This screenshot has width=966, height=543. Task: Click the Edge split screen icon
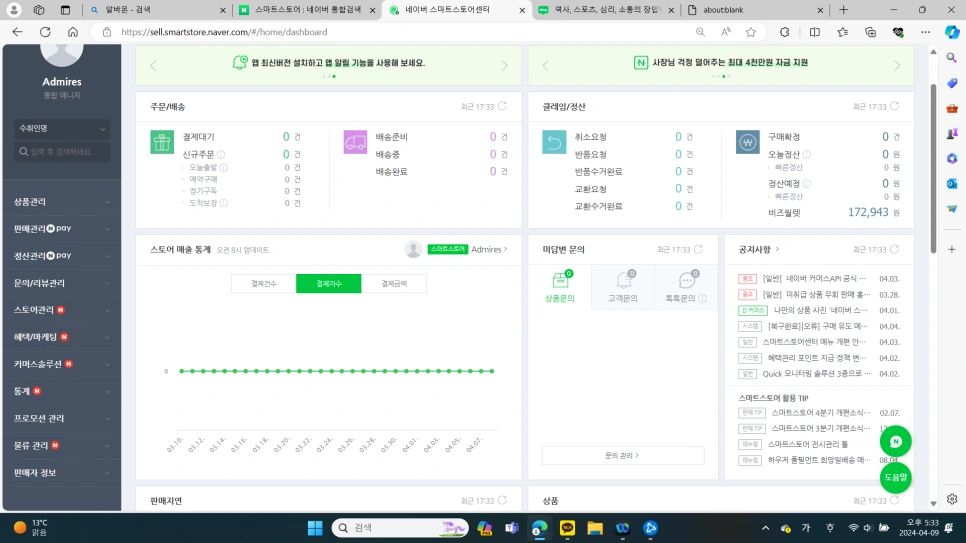[x=814, y=32]
